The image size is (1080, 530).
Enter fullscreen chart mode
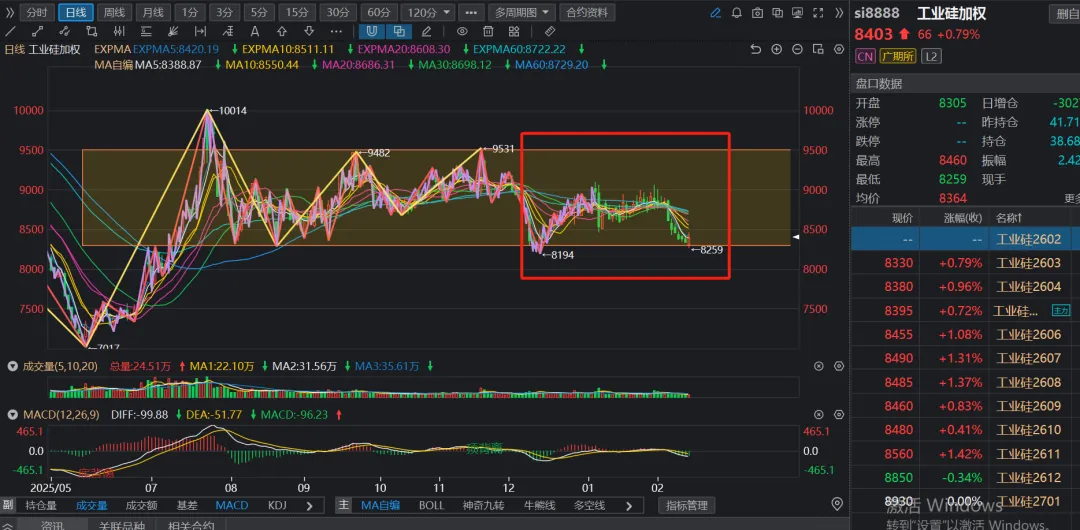pyautogui.click(x=818, y=12)
